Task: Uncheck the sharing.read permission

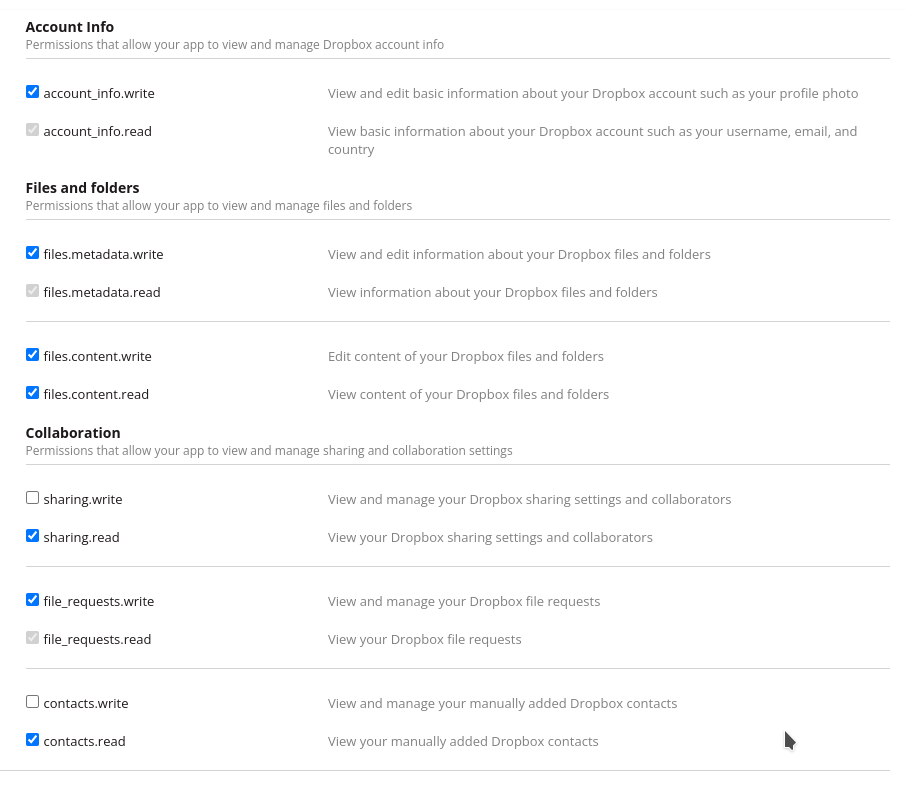Action: point(32,535)
